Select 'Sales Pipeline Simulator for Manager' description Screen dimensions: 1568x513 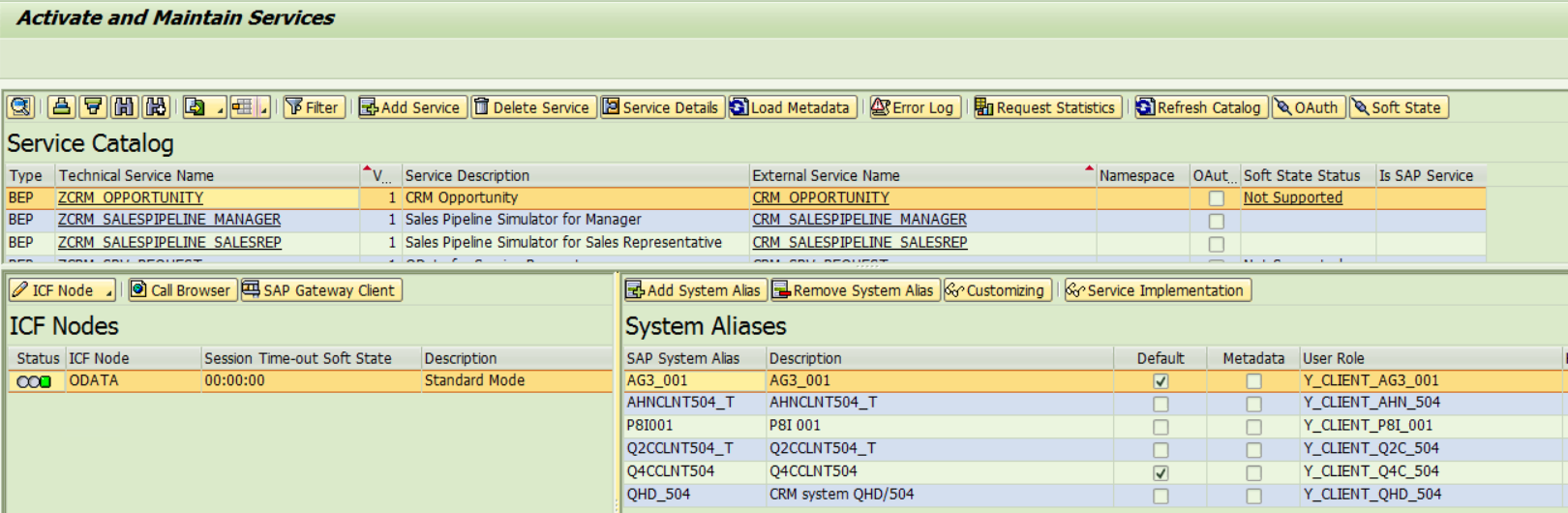tap(575, 220)
